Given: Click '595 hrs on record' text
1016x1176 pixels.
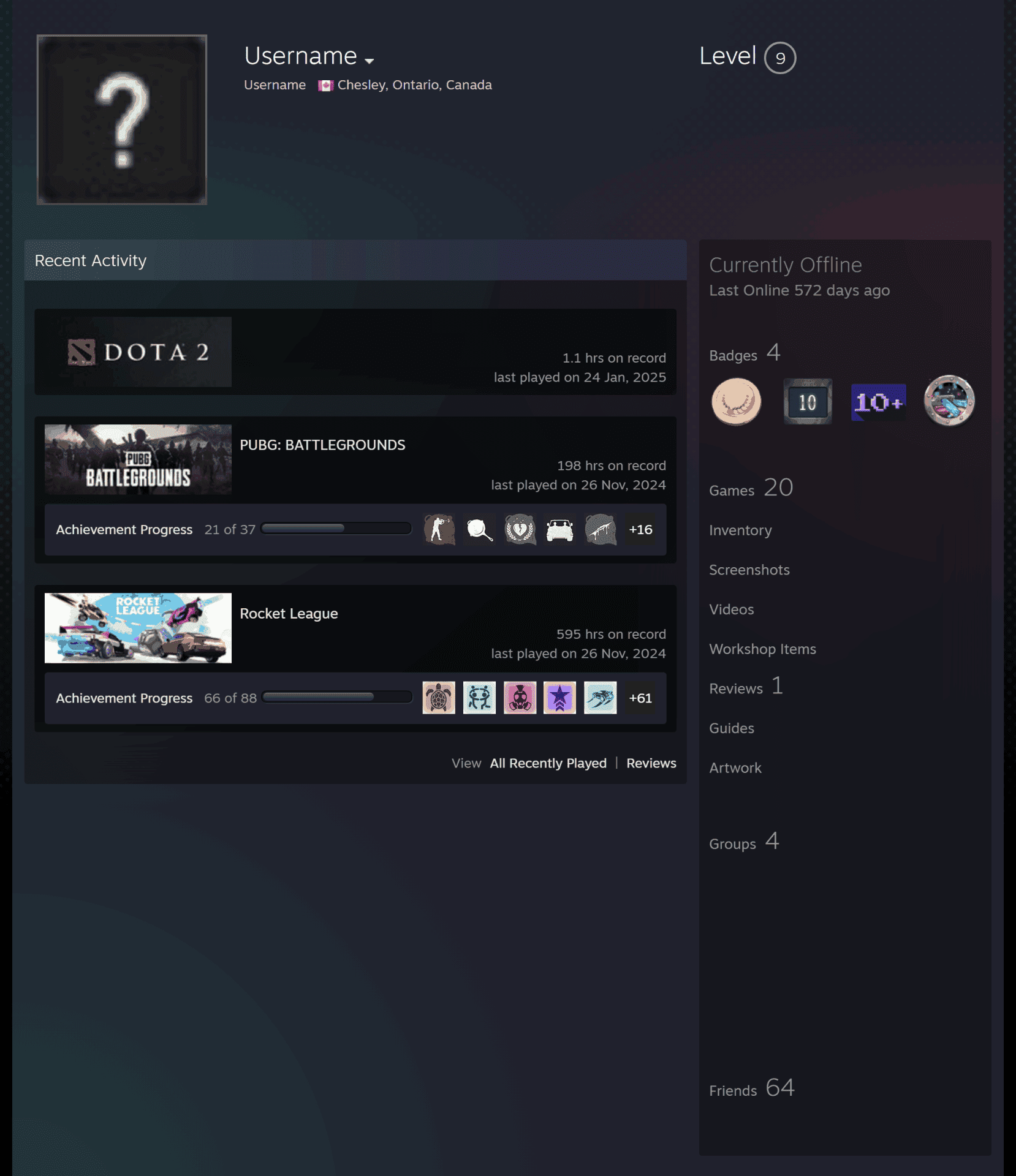Looking at the screenshot, I should [x=611, y=634].
